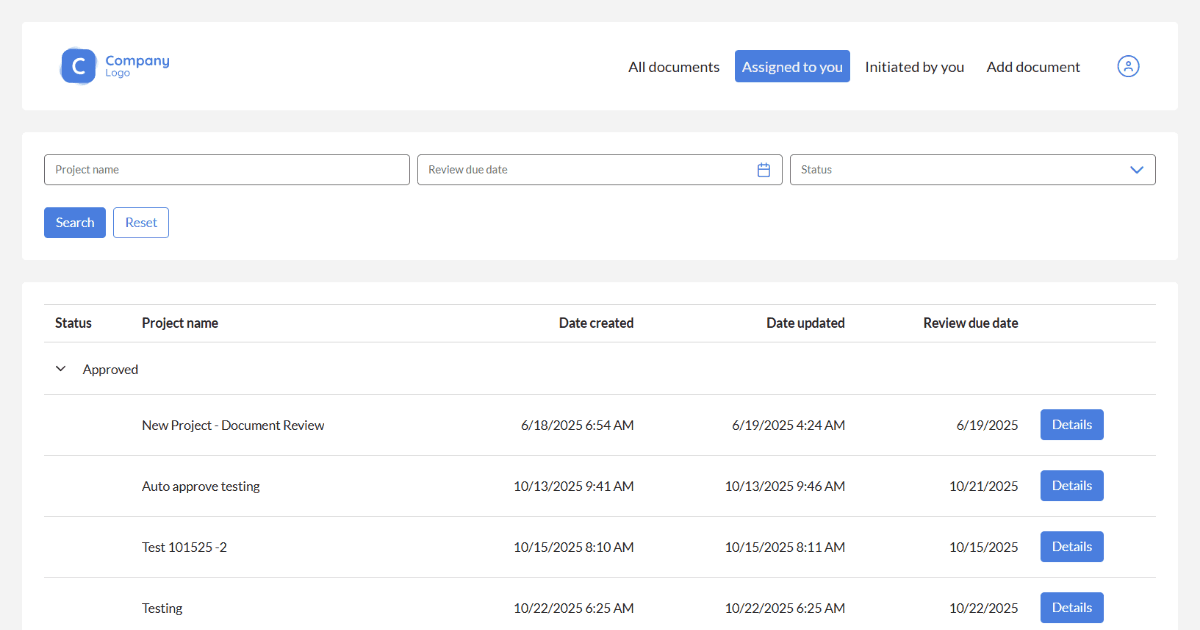Focus the Project name input field
1200x630 pixels.
pos(227,170)
